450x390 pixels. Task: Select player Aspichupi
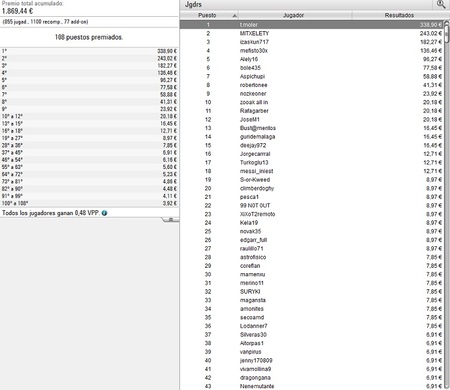point(252,76)
